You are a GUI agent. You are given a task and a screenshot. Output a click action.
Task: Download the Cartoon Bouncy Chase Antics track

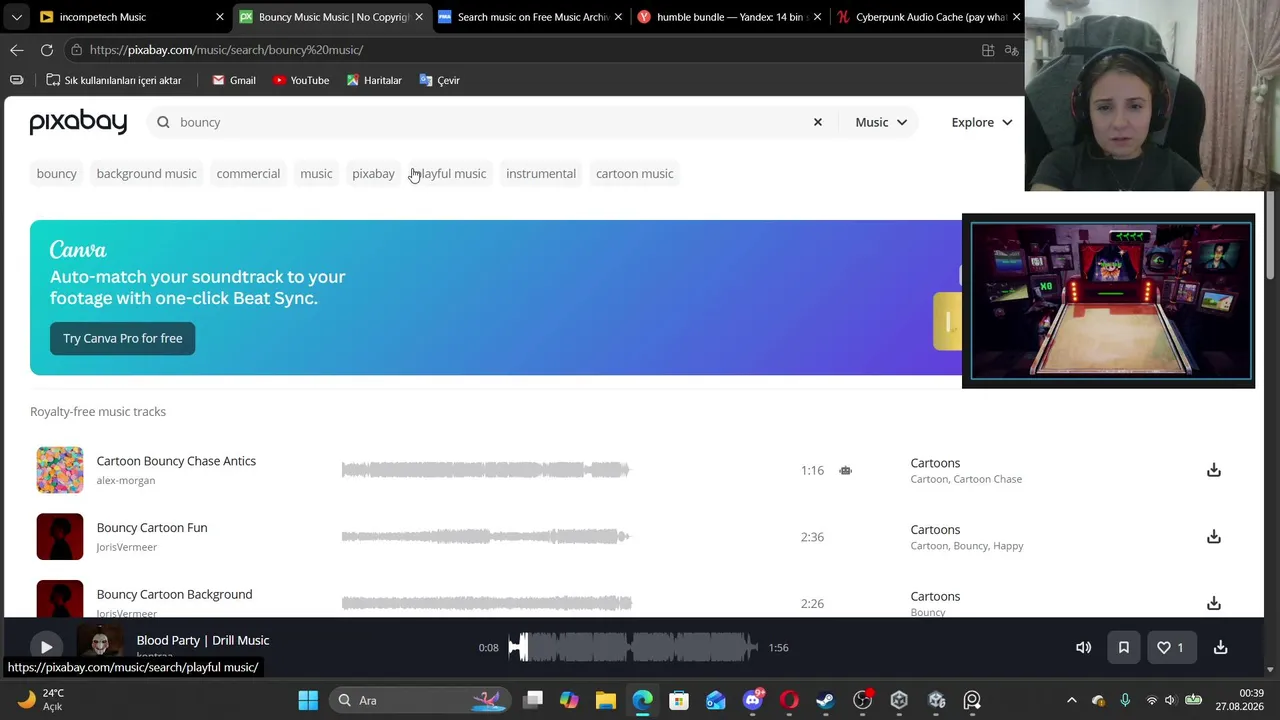coord(1213,470)
